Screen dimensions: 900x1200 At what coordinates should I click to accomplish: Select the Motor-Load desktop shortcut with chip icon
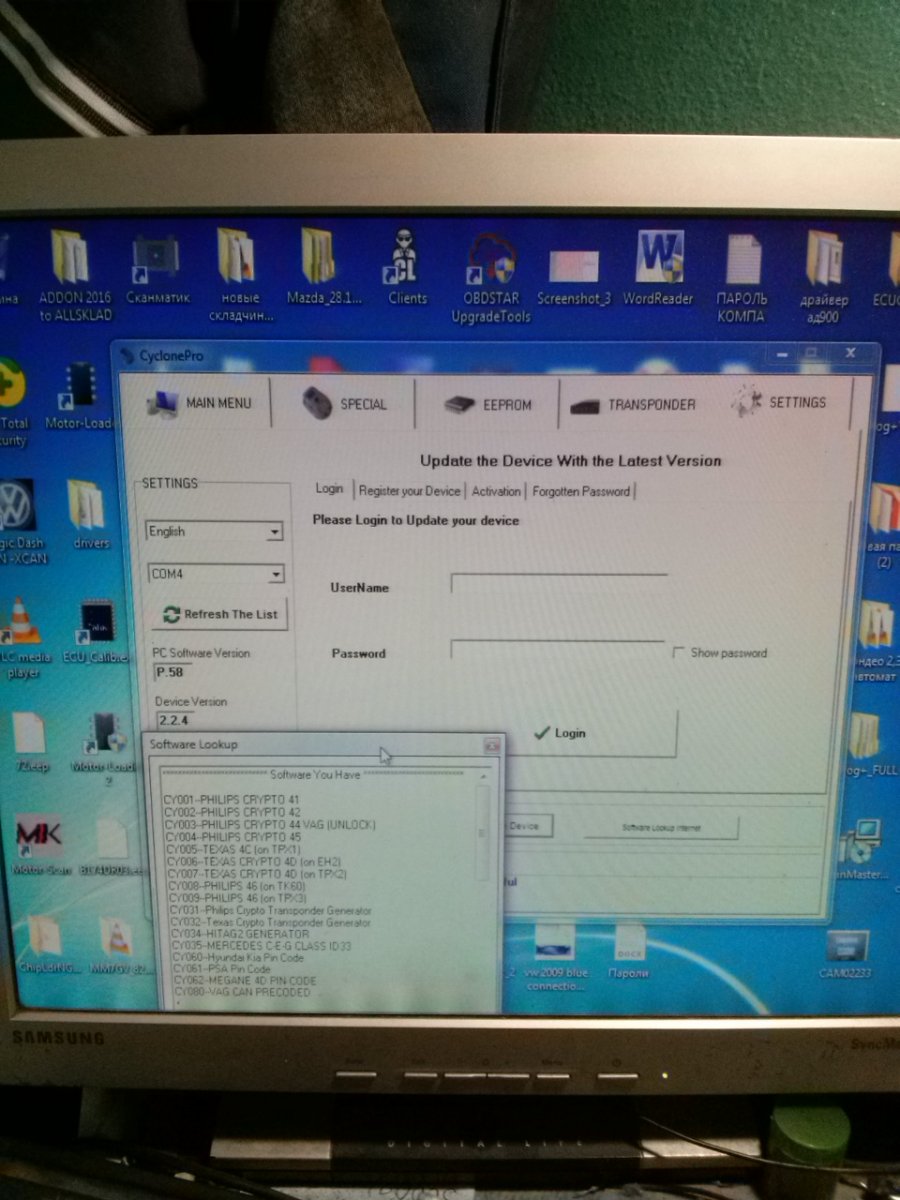click(x=78, y=397)
